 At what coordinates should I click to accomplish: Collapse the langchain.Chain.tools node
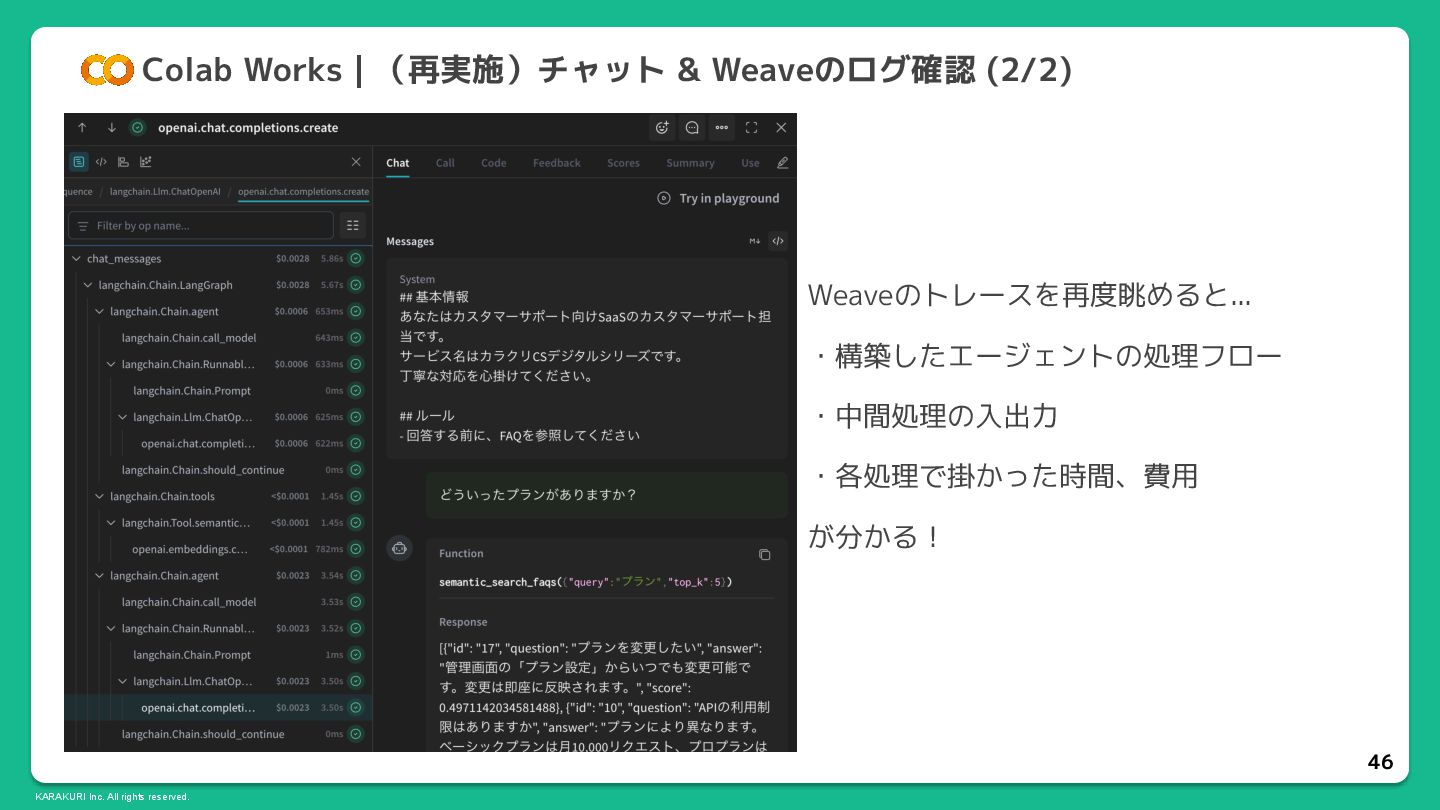pyautogui.click(x=99, y=496)
